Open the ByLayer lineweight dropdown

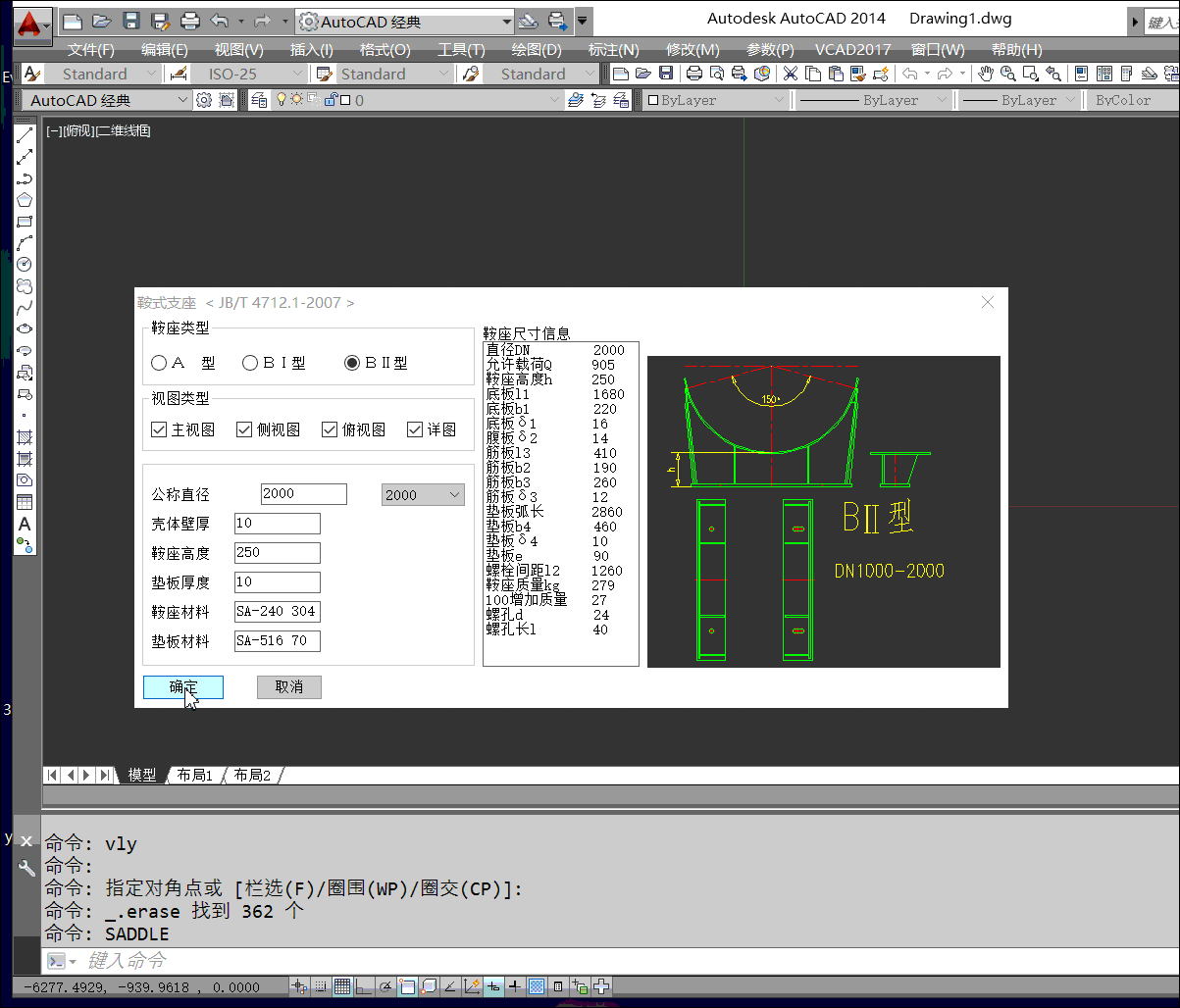point(1018,100)
